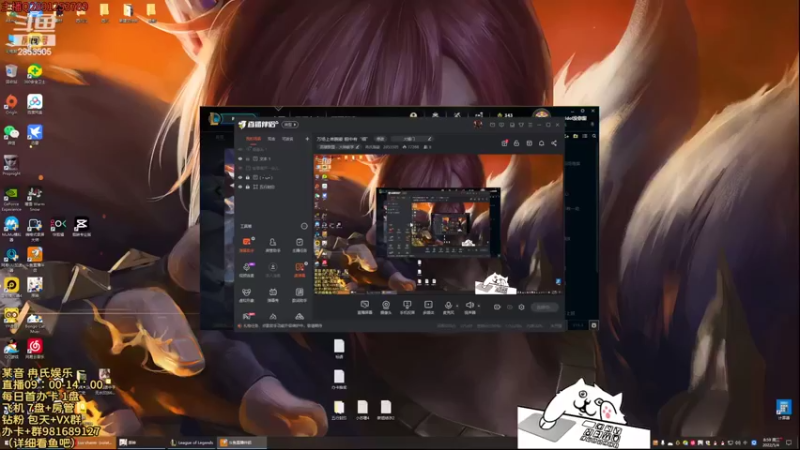This screenshot has width=800, height=450.
Task: Click the start streaming button
Action: (x=544, y=307)
